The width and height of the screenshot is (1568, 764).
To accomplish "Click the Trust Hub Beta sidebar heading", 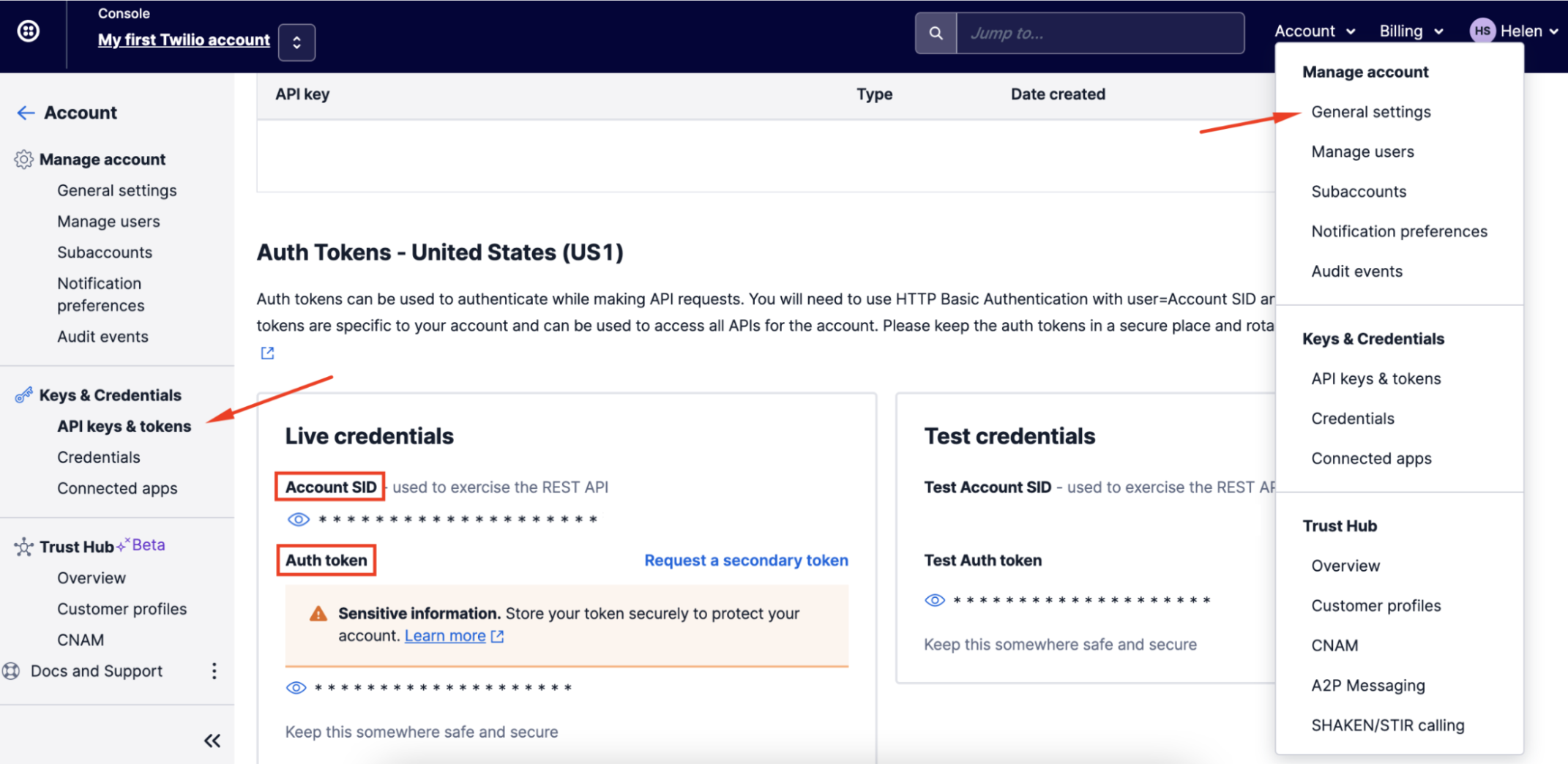I will 102,547.
